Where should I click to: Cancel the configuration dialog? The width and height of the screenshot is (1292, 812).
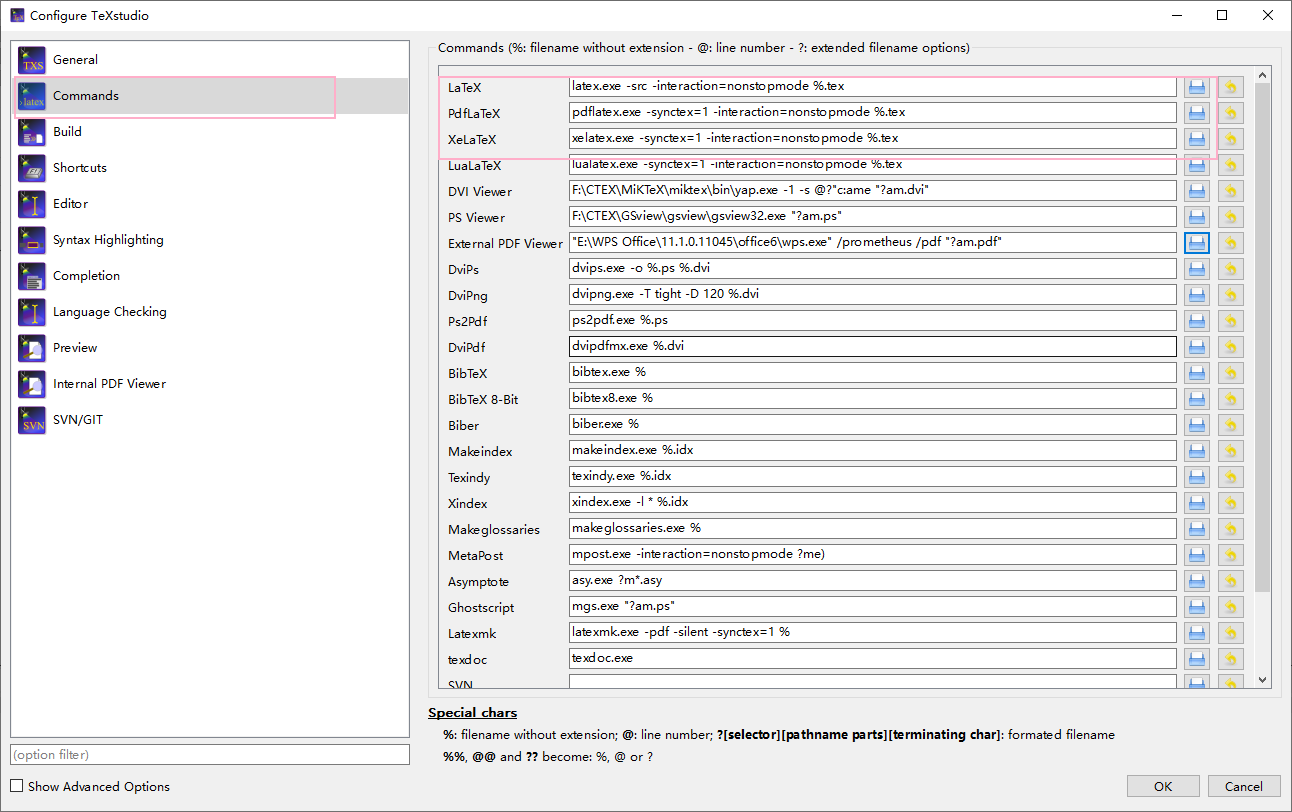click(1244, 787)
